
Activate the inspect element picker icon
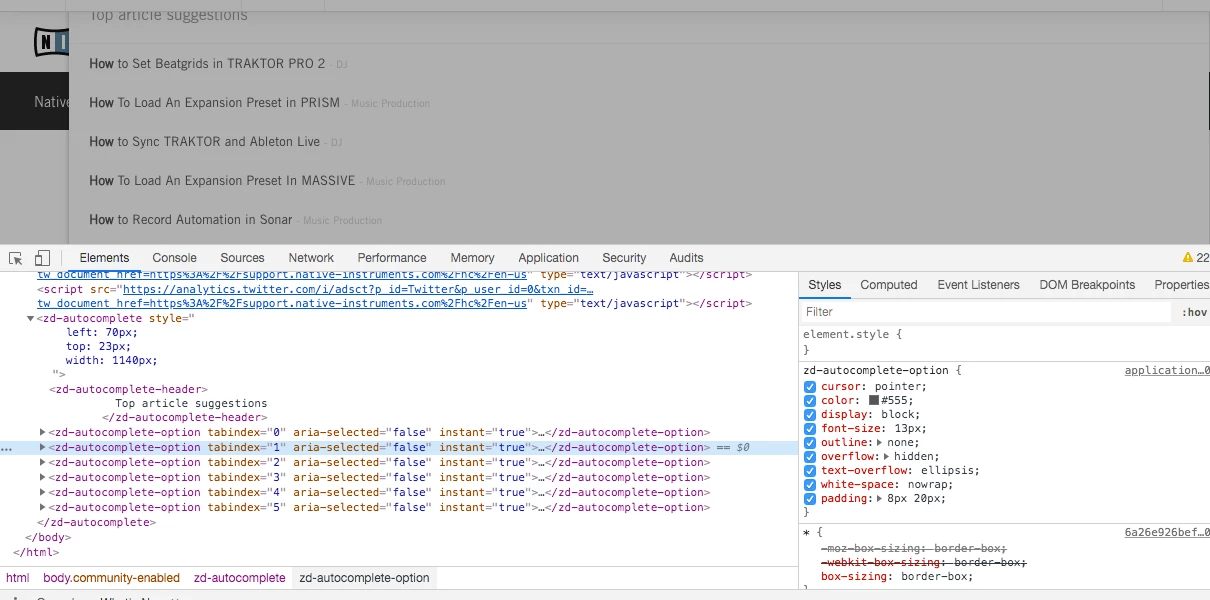(16, 258)
